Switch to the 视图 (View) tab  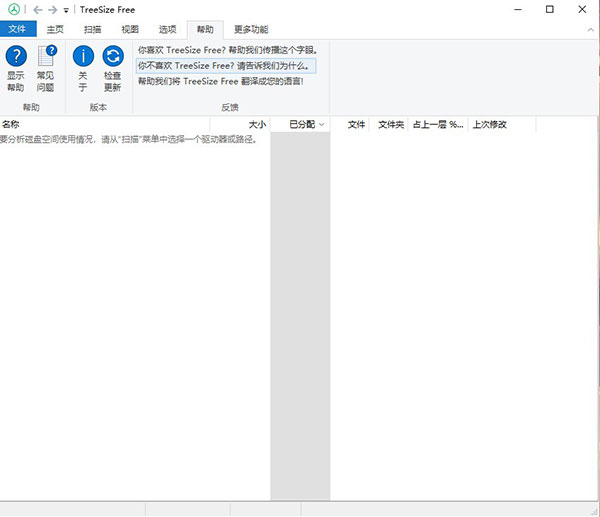(130, 29)
